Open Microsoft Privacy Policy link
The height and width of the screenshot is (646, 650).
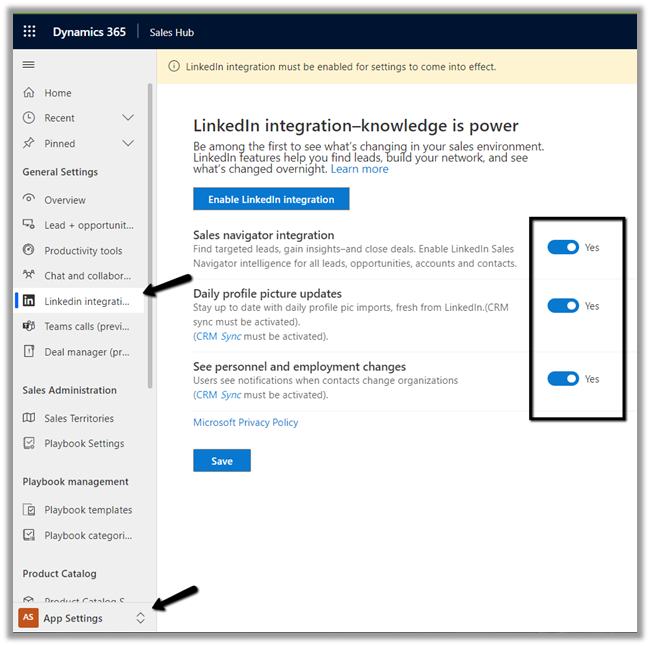(245, 422)
